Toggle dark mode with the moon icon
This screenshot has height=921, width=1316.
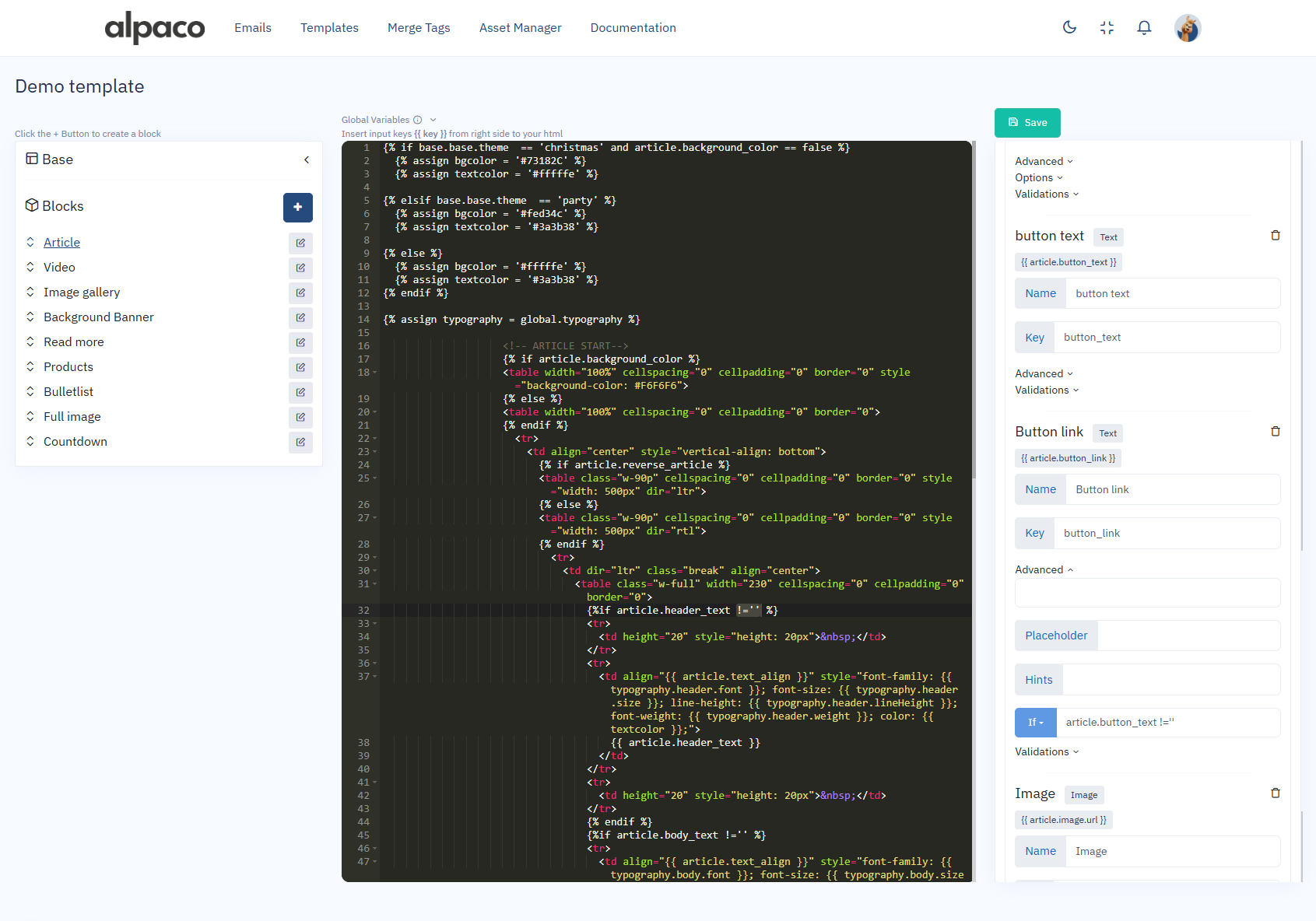pos(1069,28)
